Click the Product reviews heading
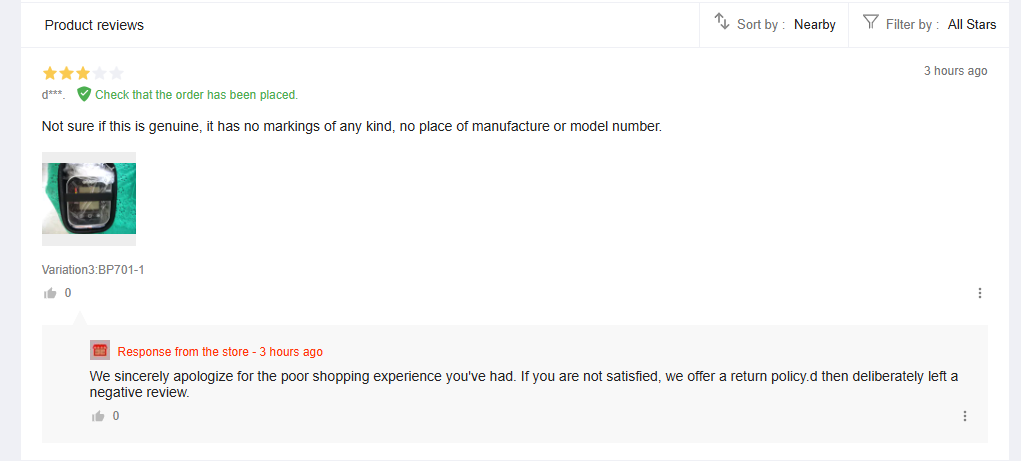The image size is (1021, 461). coord(94,25)
